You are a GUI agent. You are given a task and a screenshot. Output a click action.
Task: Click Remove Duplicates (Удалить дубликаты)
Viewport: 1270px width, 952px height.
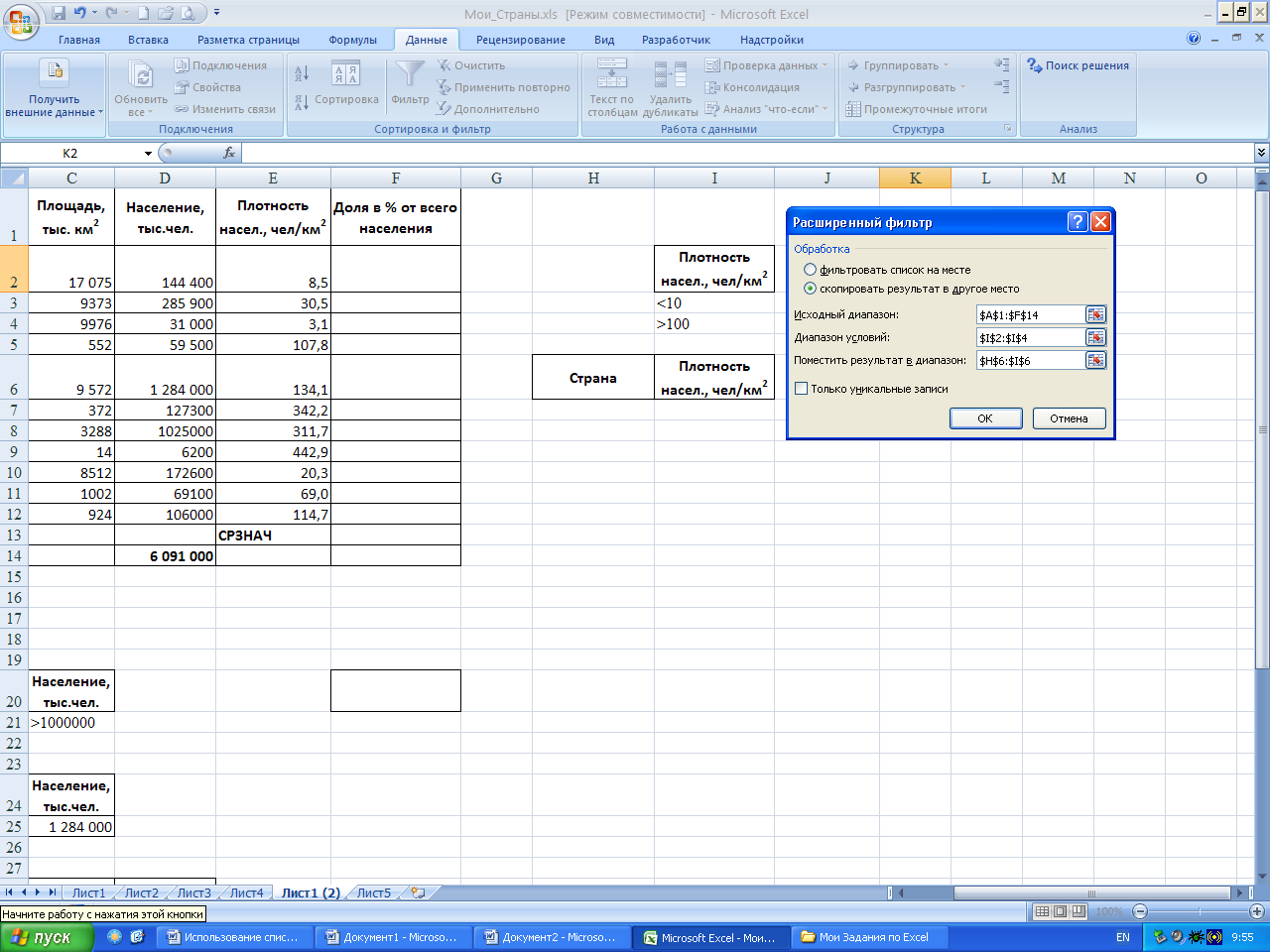[671, 88]
